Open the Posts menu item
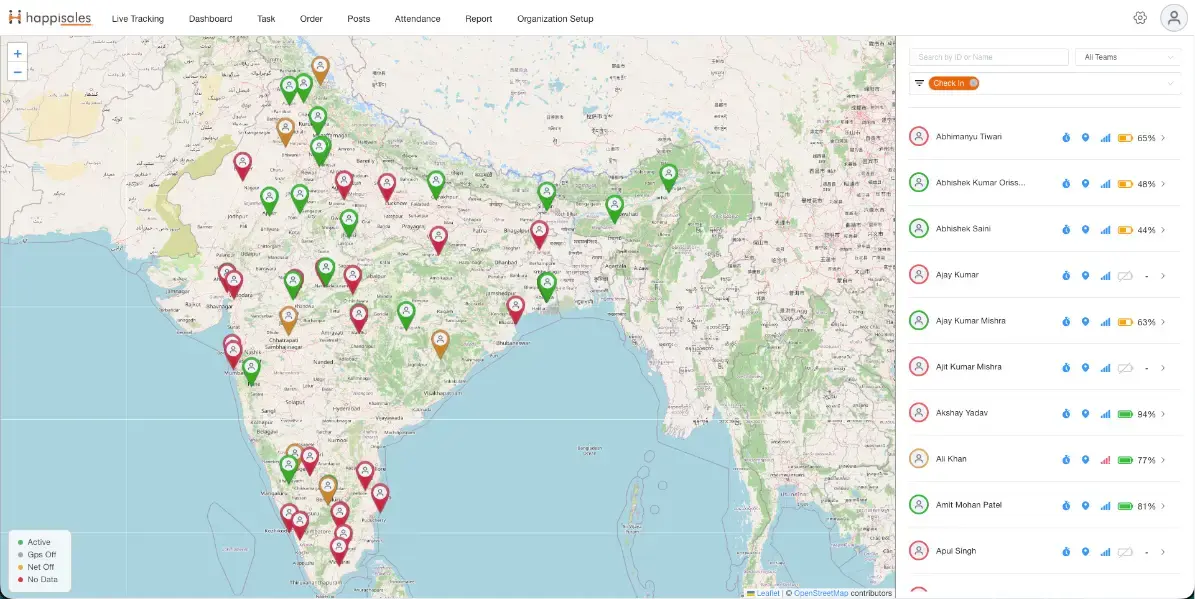 [x=359, y=19]
